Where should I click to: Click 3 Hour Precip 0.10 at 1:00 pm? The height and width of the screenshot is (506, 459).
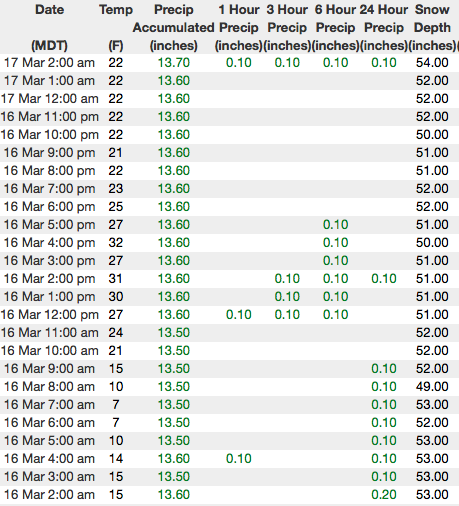(287, 297)
